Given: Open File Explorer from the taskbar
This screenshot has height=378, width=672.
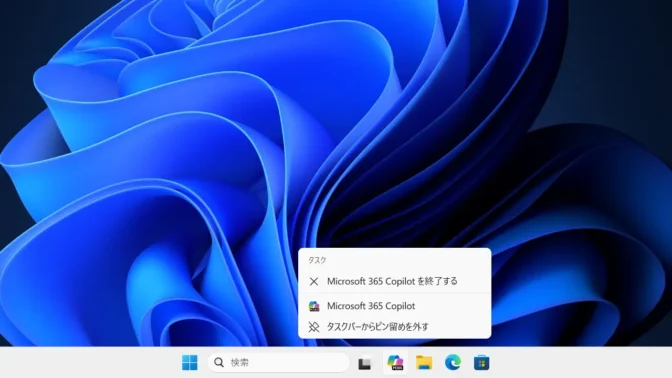Looking at the screenshot, I should [424, 363].
